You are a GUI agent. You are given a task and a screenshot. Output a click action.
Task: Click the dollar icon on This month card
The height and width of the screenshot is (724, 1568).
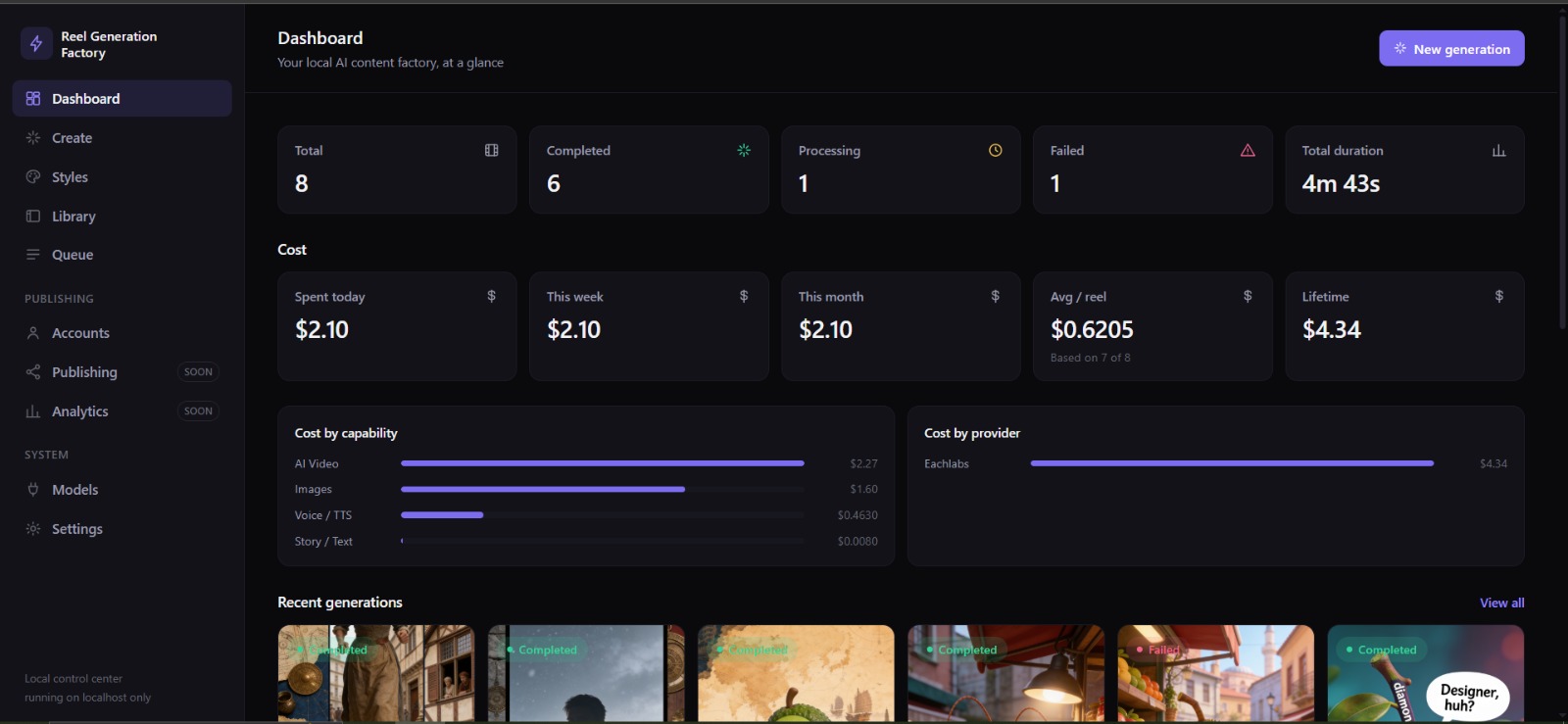click(996, 296)
